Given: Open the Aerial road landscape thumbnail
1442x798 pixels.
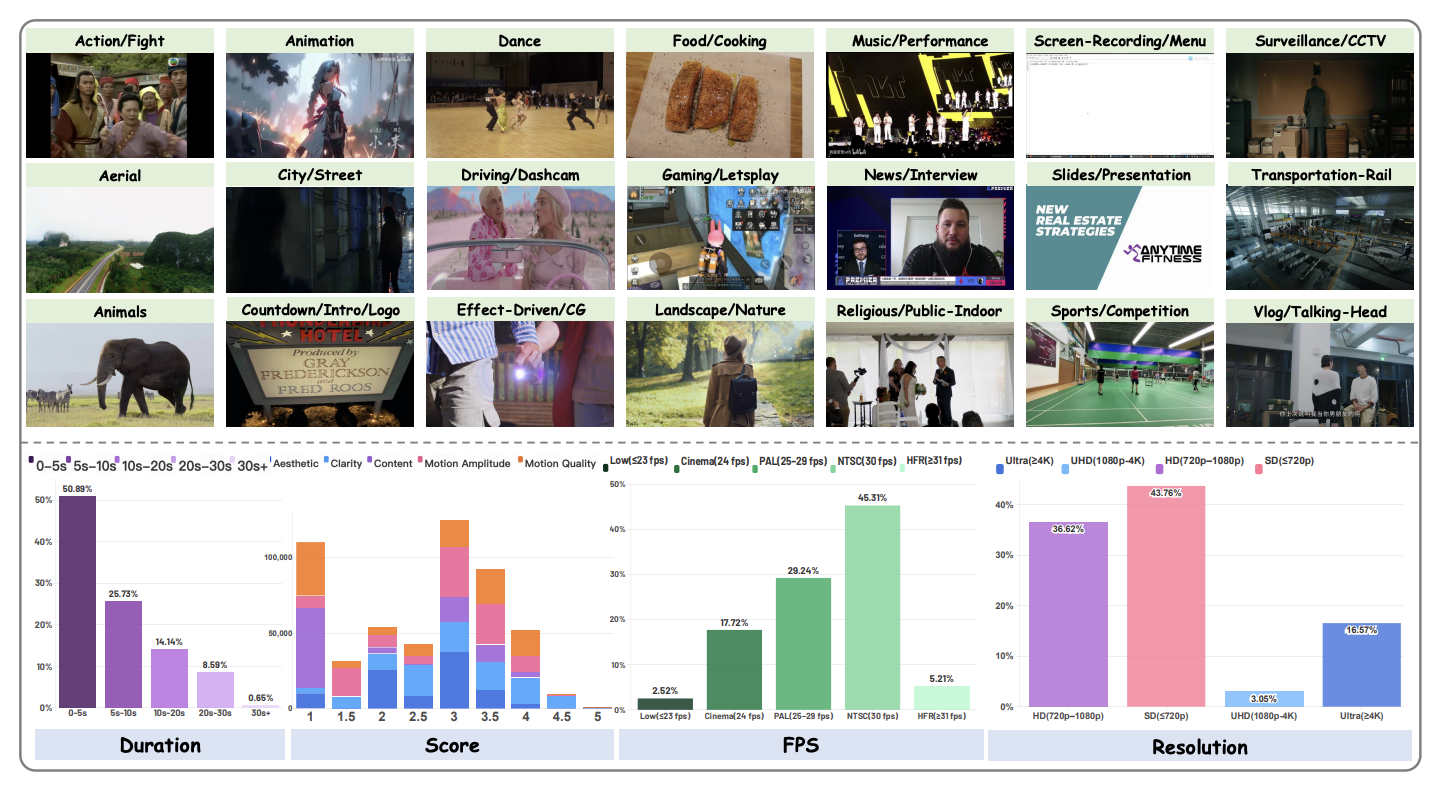Looking at the screenshot, I should coord(119,240).
